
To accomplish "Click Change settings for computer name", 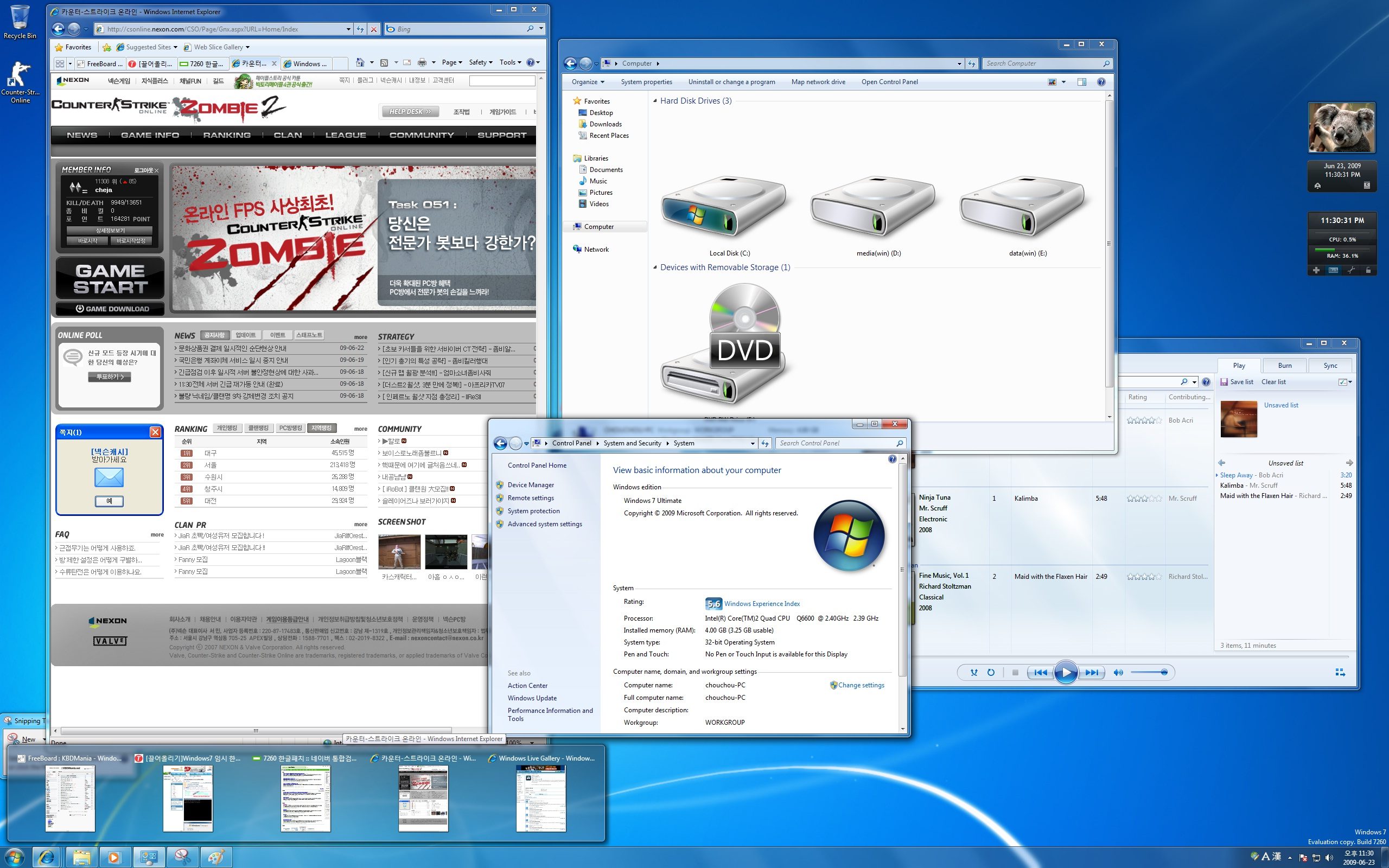I will tap(861, 685).
